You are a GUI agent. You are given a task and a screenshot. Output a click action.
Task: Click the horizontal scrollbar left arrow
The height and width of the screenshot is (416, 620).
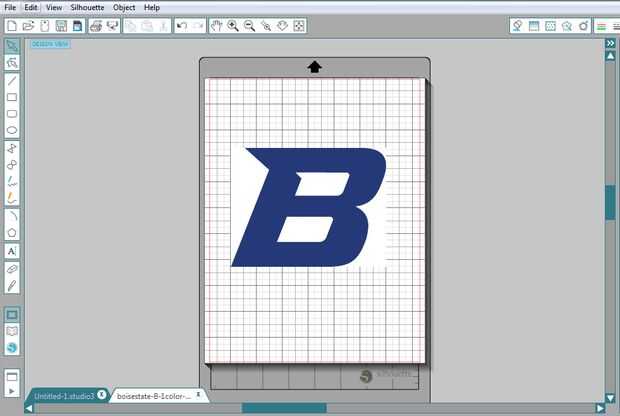coord(28,408)
